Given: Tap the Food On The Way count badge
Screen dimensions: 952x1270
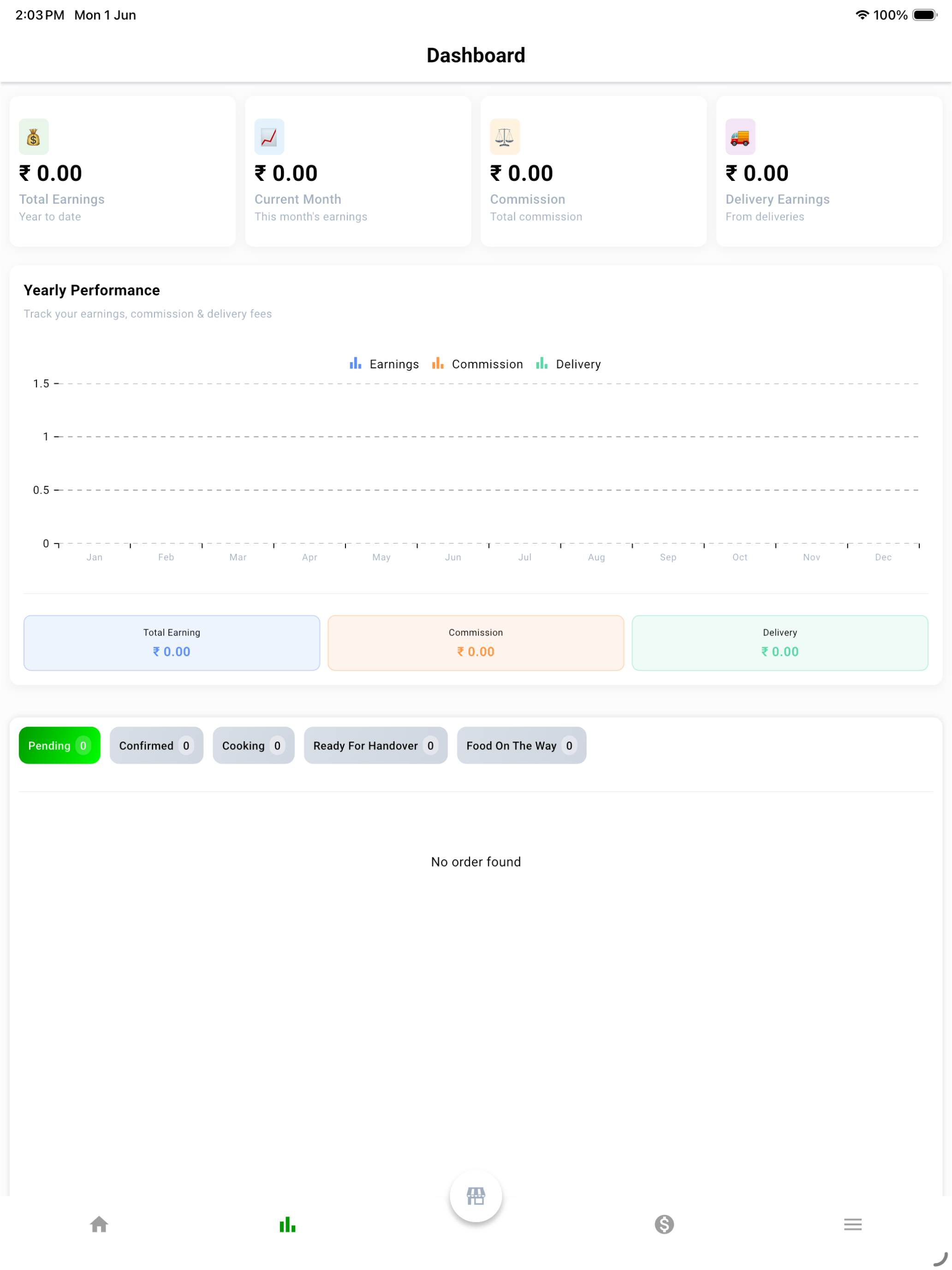Looking at the screenshot, I should (x=569, y=745).
